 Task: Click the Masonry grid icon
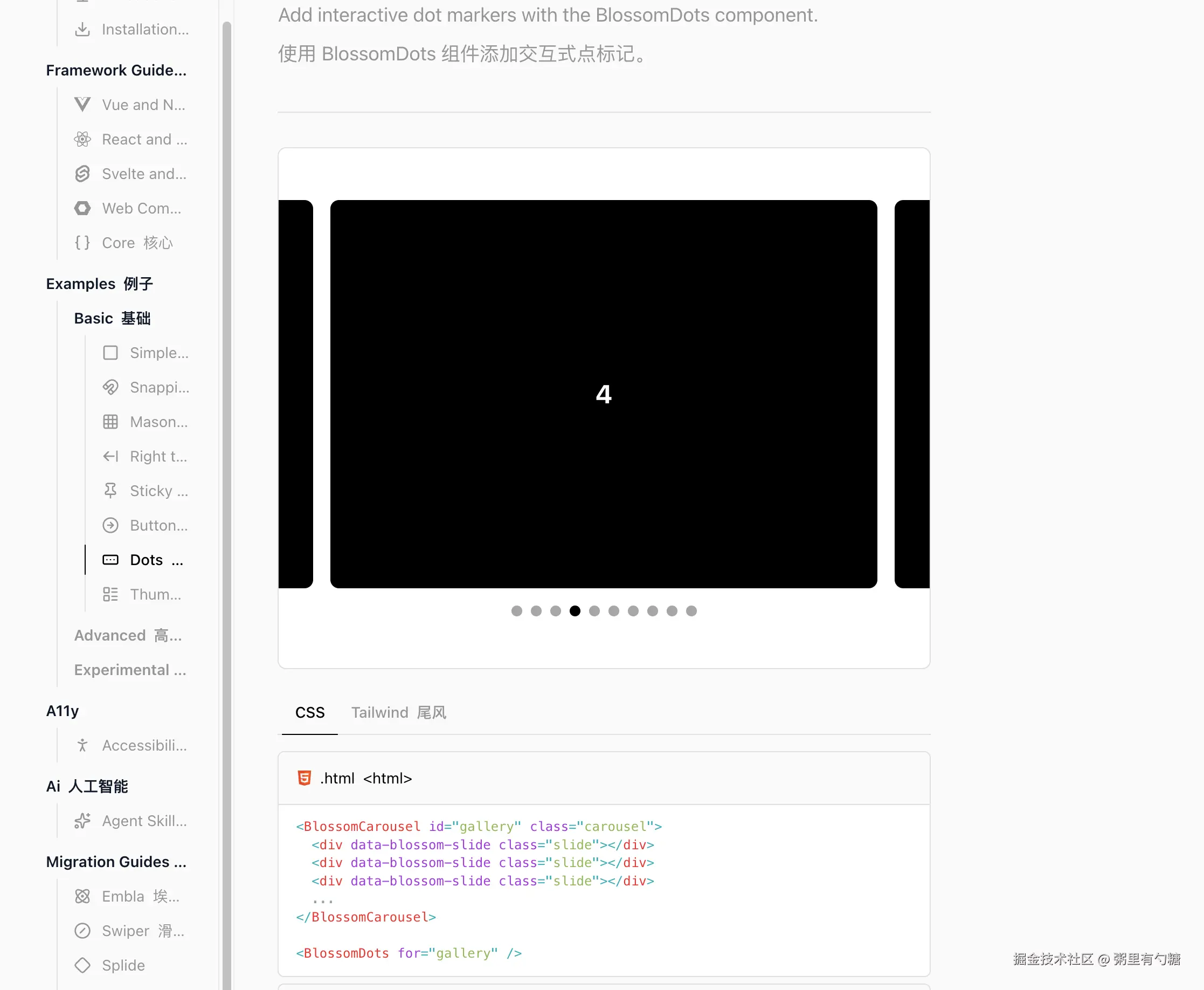coord(110,422)
